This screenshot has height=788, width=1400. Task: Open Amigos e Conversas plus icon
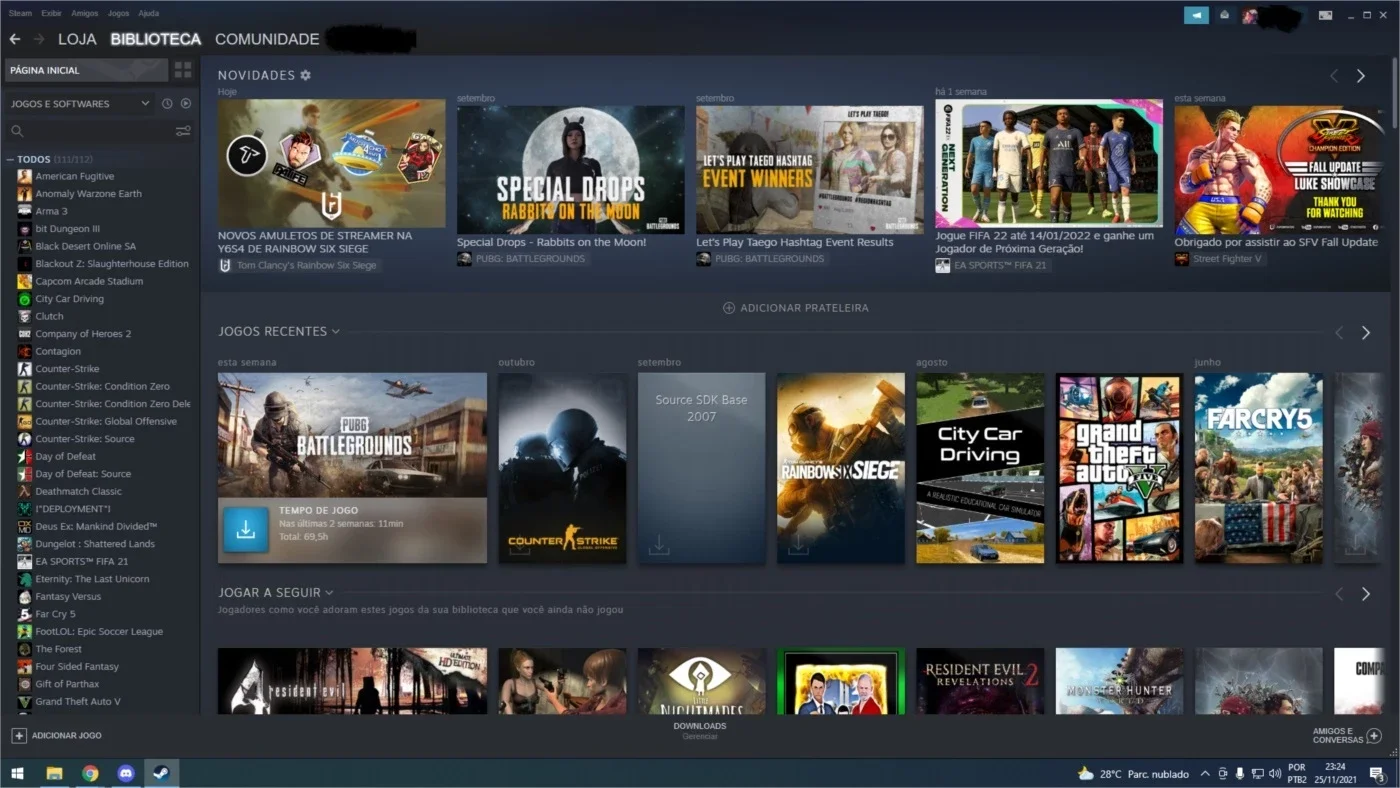(x=1374, y=736)
